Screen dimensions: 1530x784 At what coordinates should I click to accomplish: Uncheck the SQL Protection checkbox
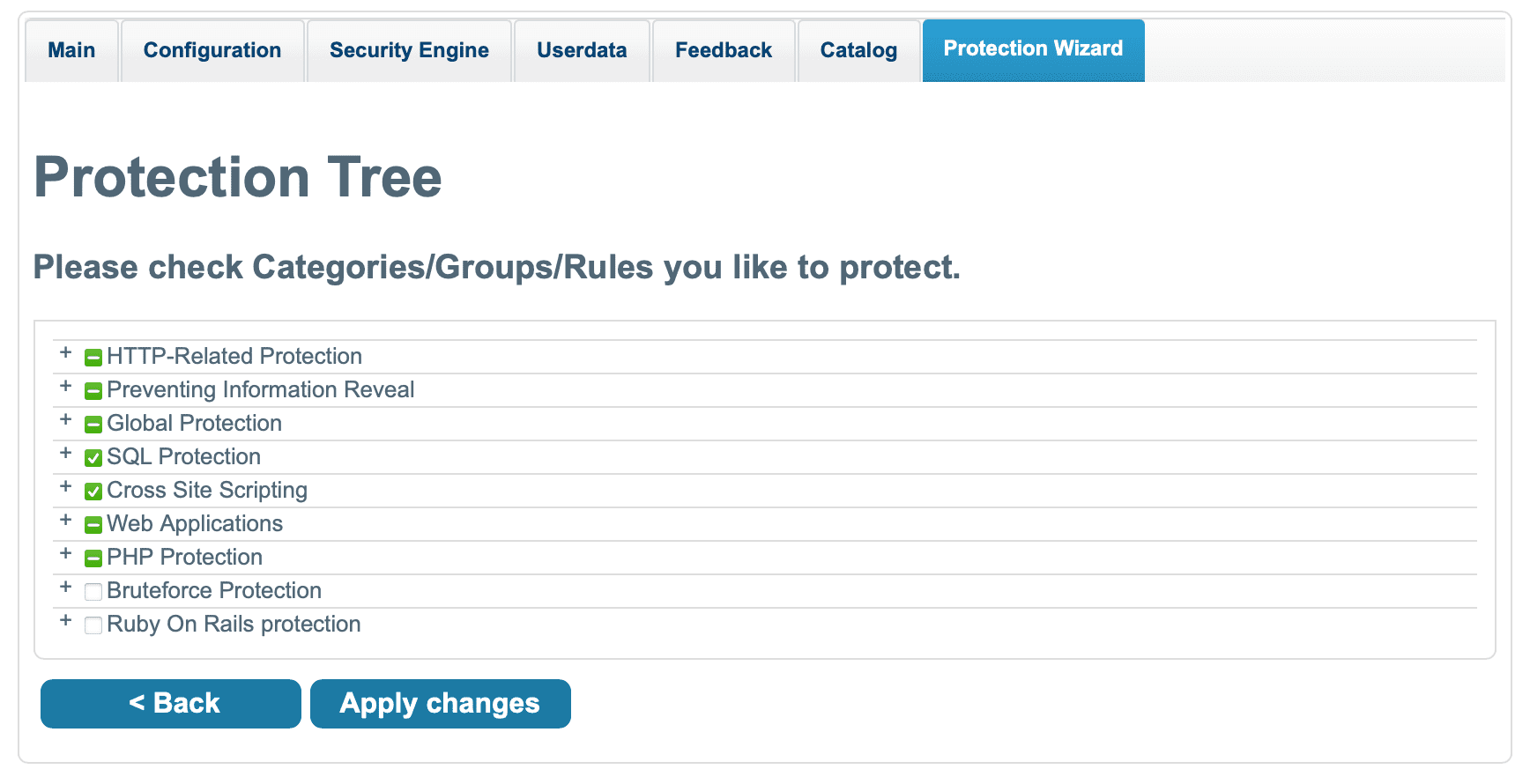point(93,458)
